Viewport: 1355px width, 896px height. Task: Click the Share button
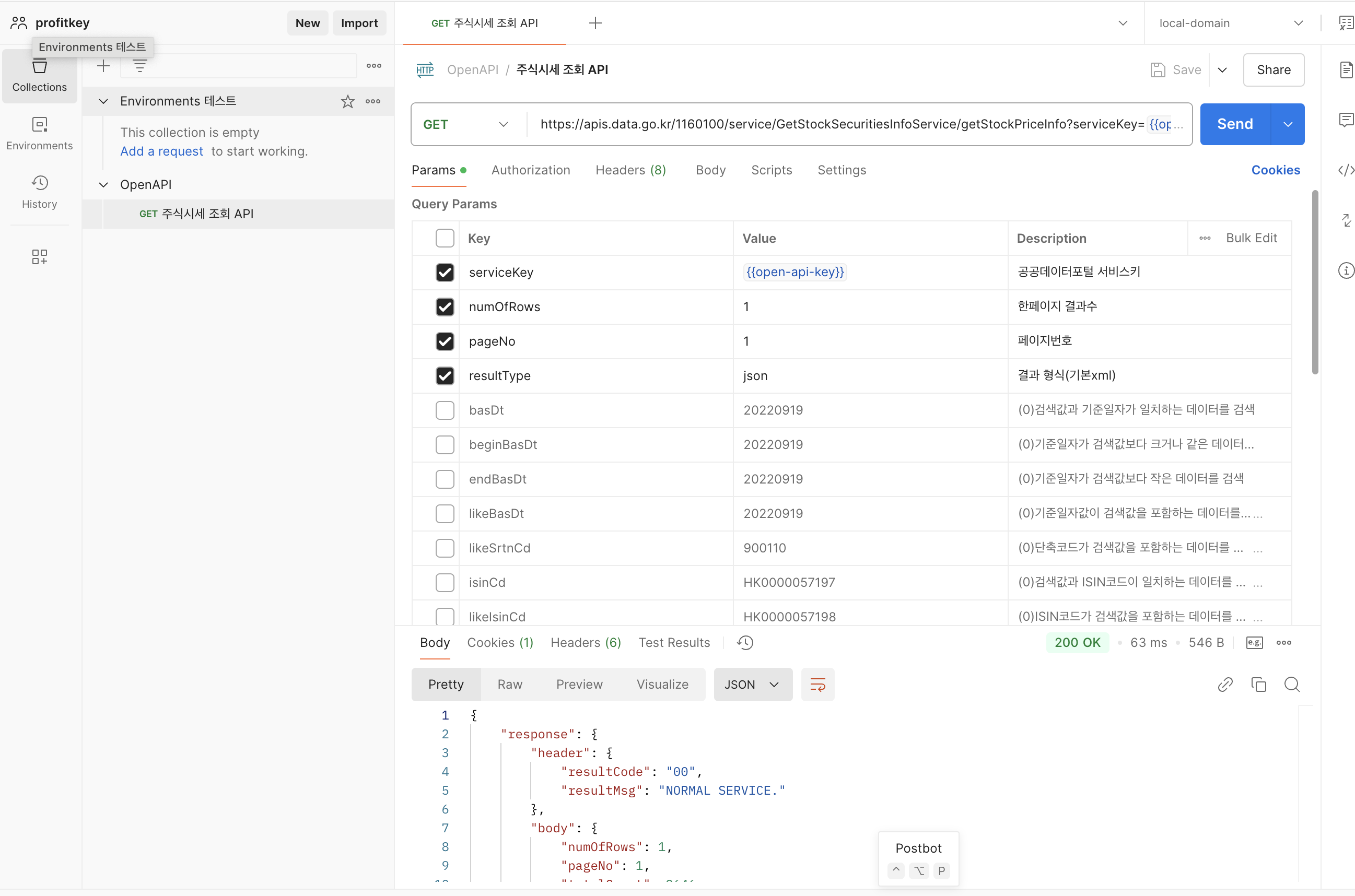[1274, 70]
